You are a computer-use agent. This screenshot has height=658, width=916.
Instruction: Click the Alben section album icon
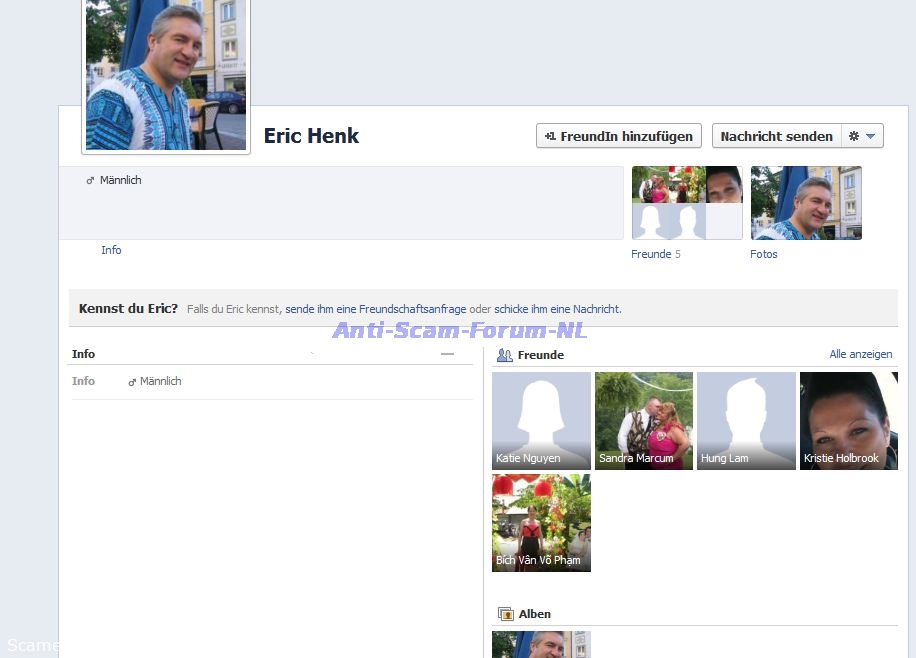(506, 614)
